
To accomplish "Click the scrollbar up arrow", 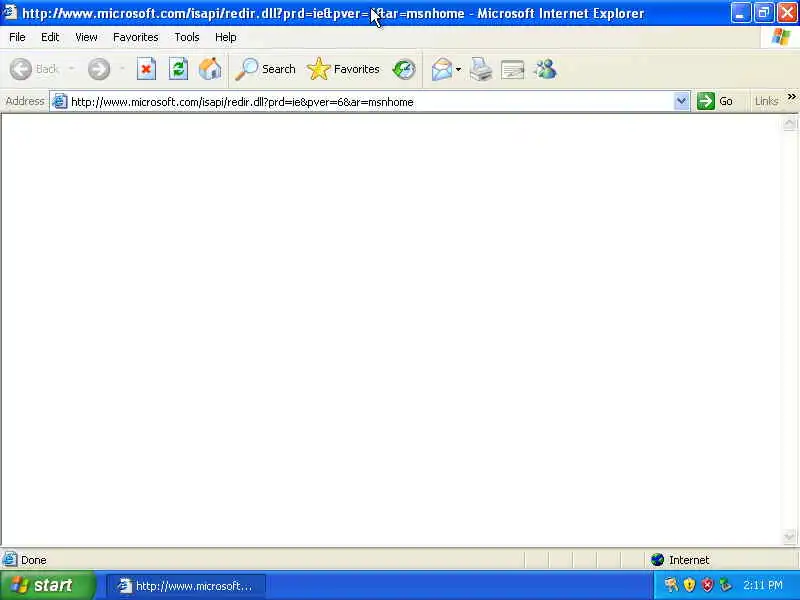I will pos(789,123).
